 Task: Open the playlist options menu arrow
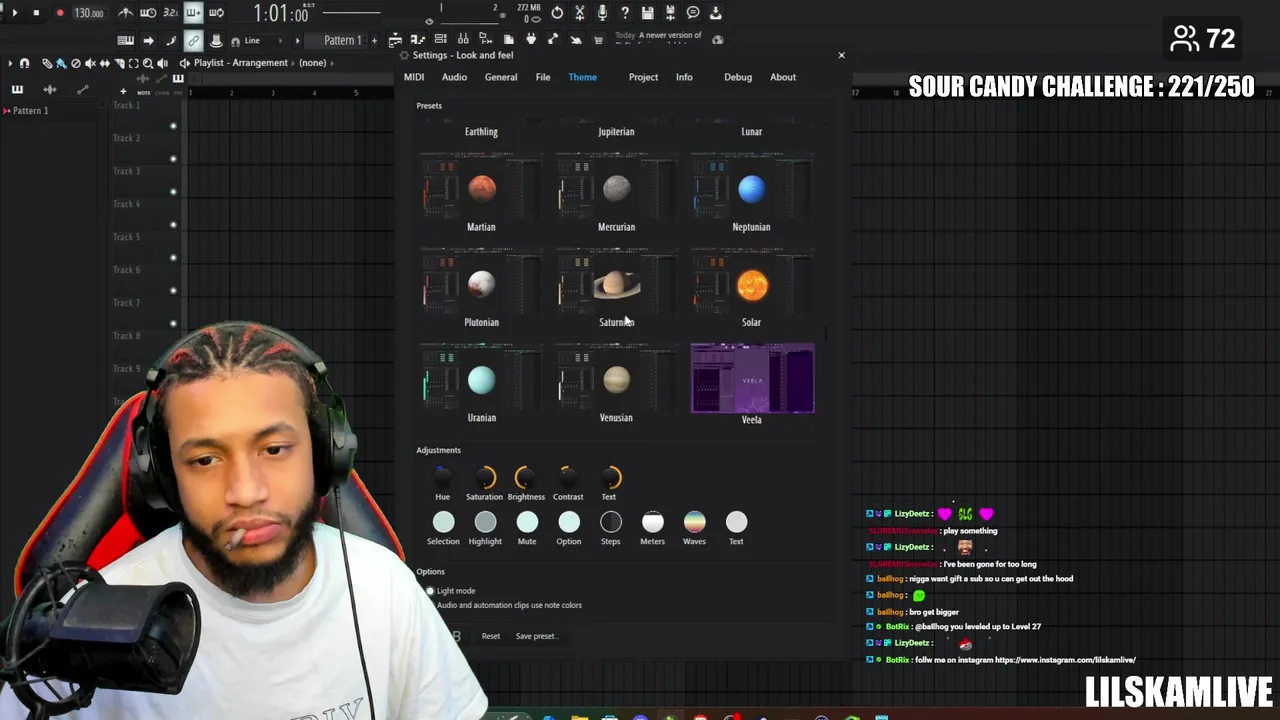[x=11, y=63]
